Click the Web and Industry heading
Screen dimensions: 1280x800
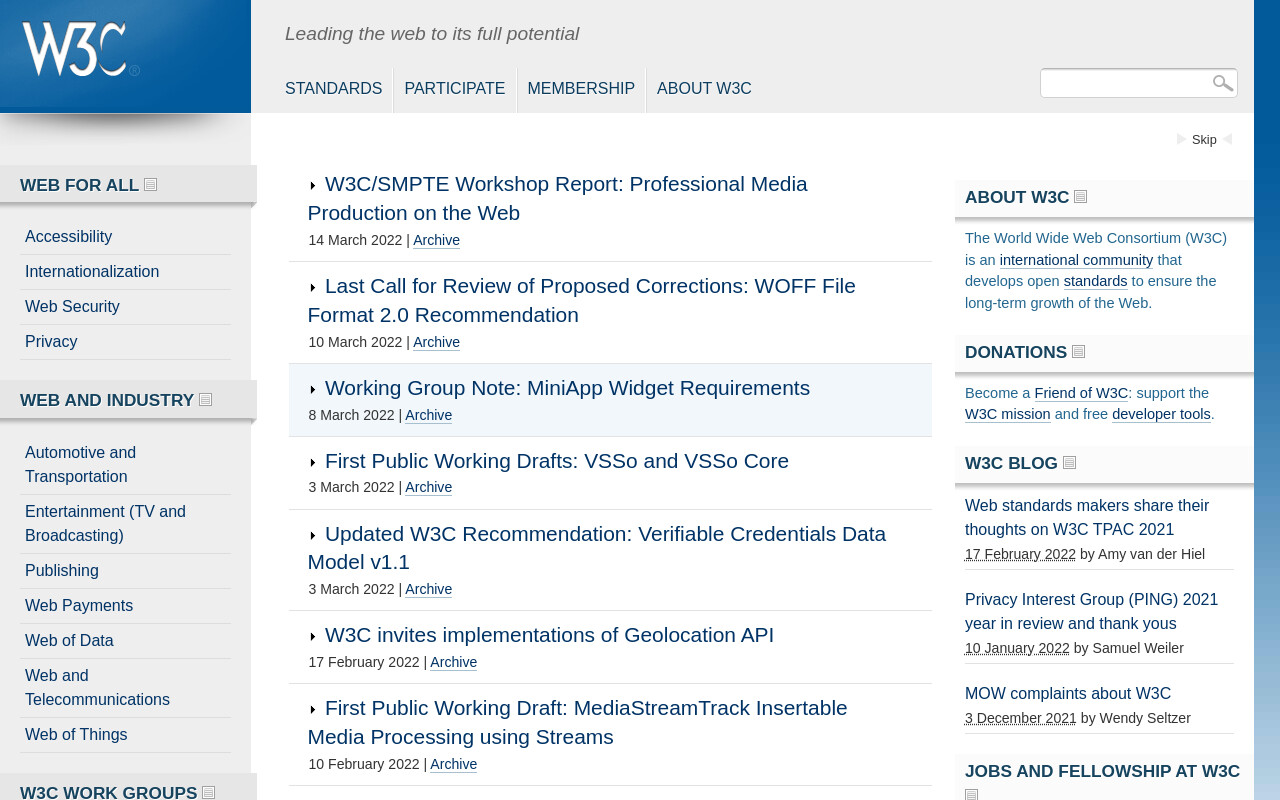click(107, 400)
